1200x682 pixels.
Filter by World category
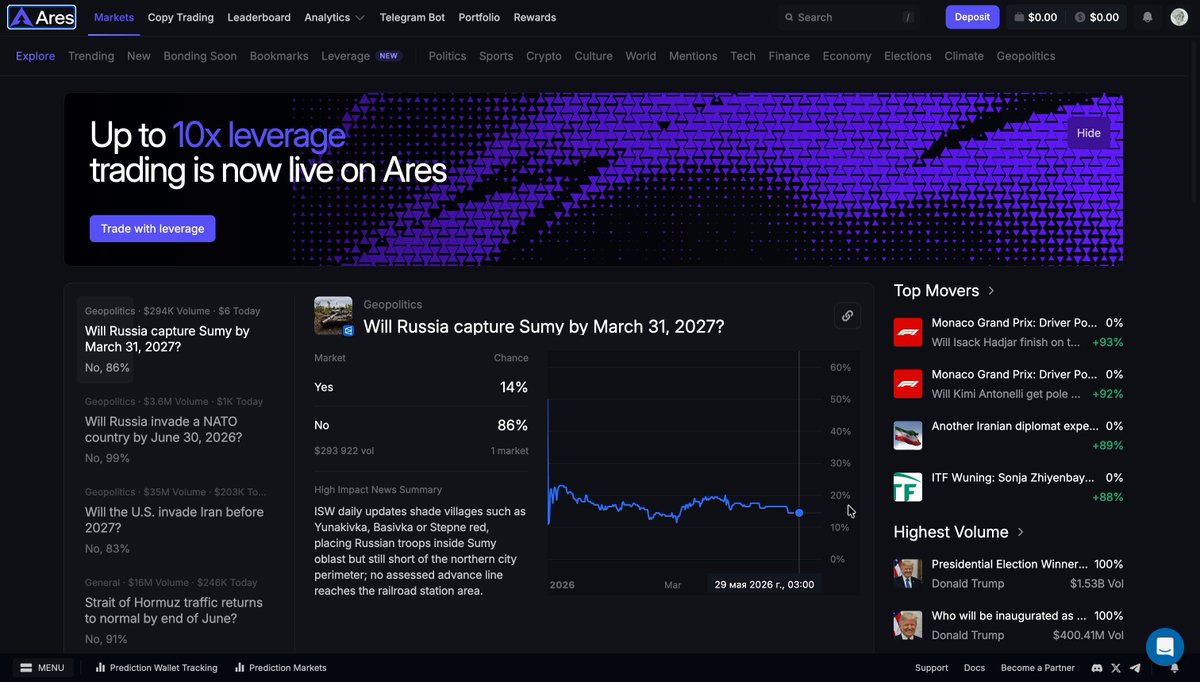point(641,56)
